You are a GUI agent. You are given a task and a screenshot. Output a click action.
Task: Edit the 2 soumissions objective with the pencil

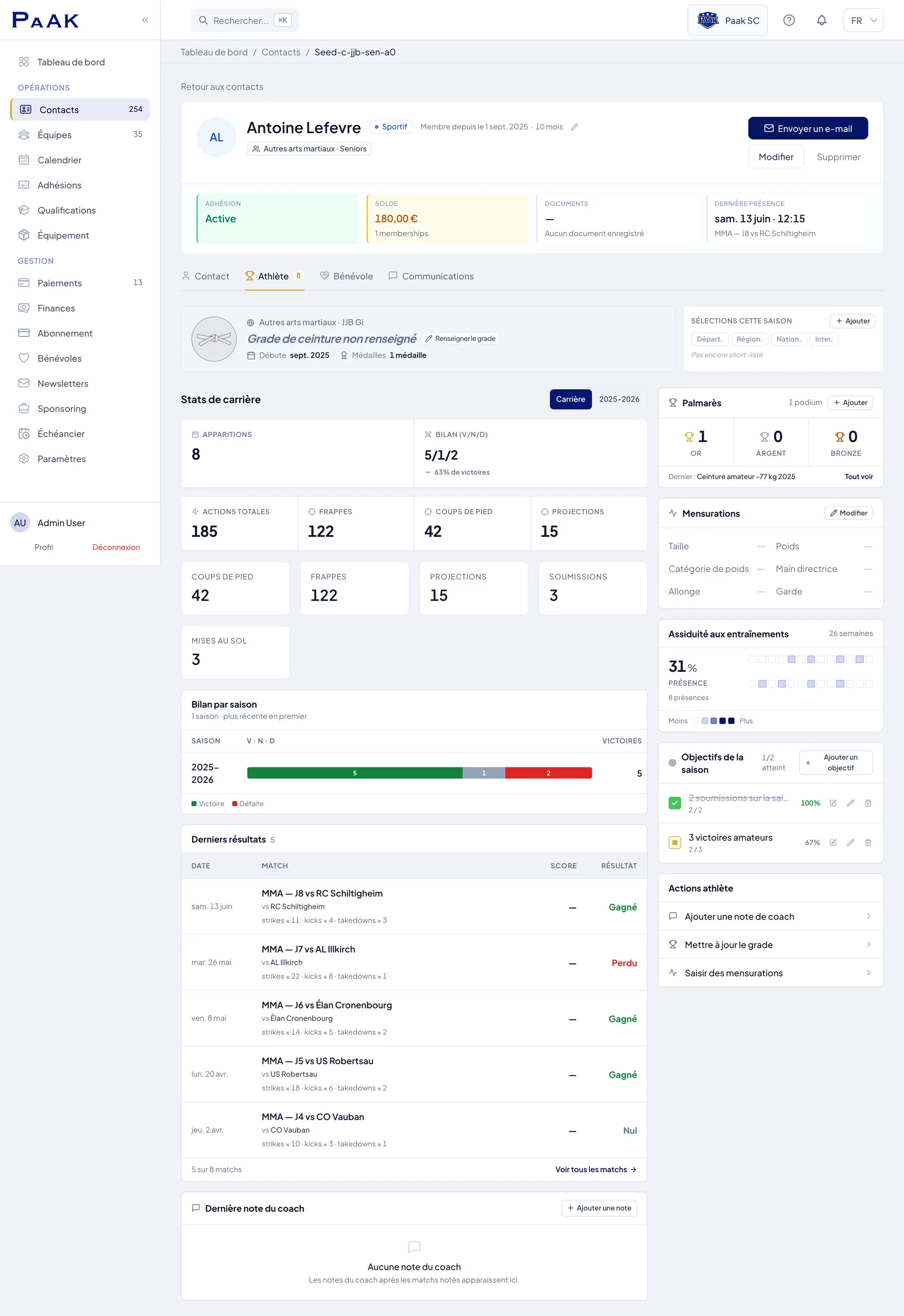tap(850, 803)
